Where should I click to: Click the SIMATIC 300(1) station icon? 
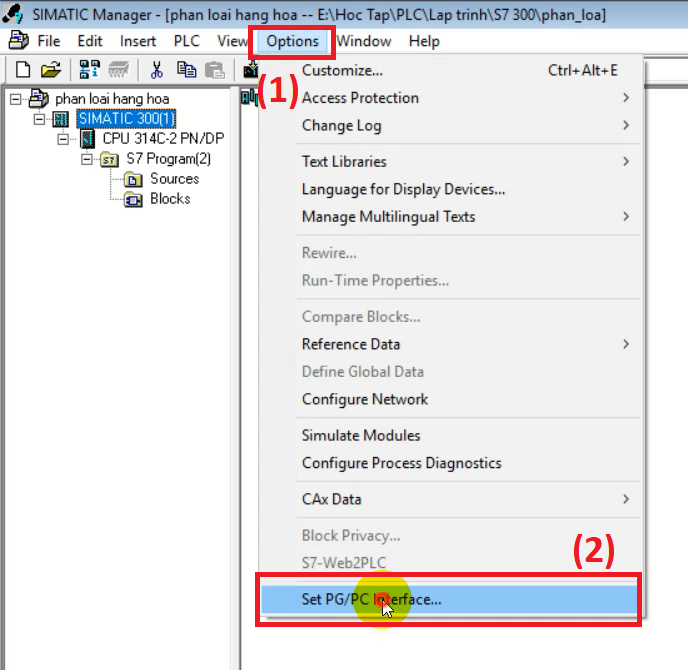coord(61,119)
